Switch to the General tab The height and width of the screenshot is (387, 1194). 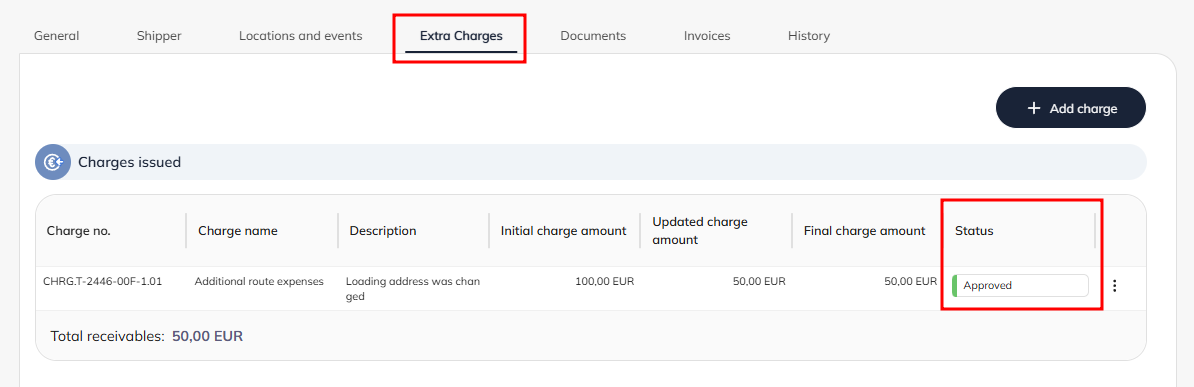click(56, 36)
